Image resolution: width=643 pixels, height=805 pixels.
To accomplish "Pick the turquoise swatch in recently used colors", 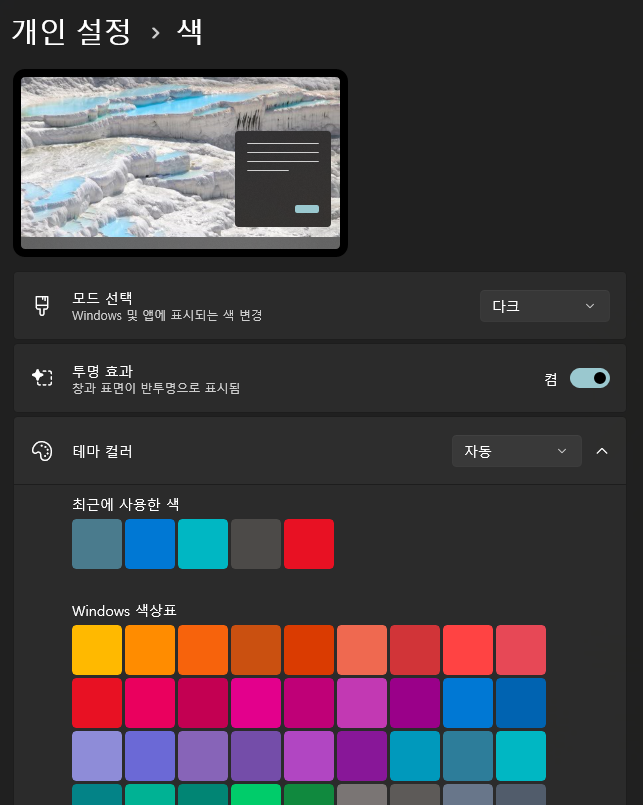I will pos(203,544).
